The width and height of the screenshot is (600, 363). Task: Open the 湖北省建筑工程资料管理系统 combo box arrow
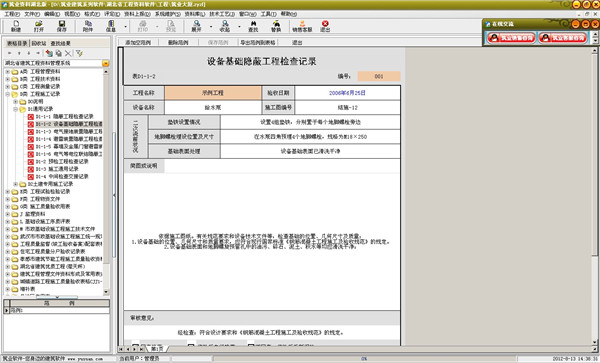(x=106, y=63)
